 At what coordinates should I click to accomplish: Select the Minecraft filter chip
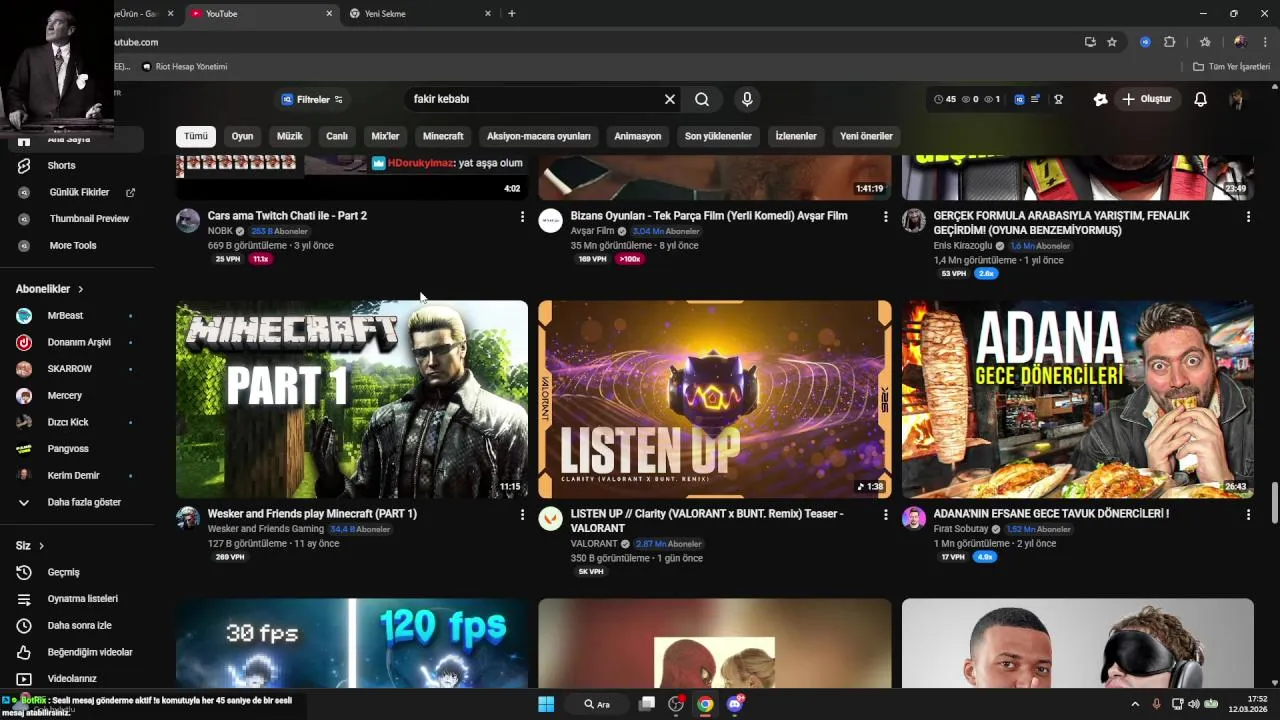pos(443,136)
